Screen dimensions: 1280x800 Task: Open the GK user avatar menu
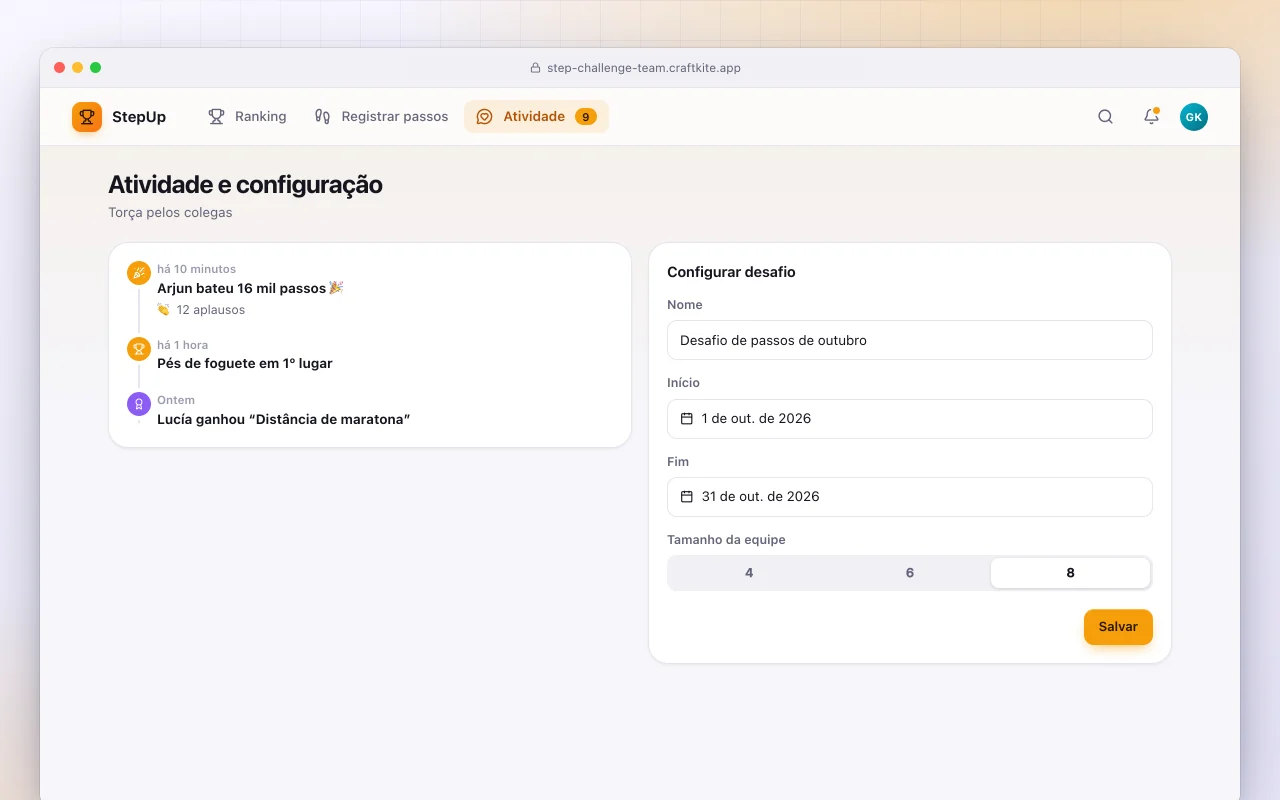click(x=1194, y=117)
